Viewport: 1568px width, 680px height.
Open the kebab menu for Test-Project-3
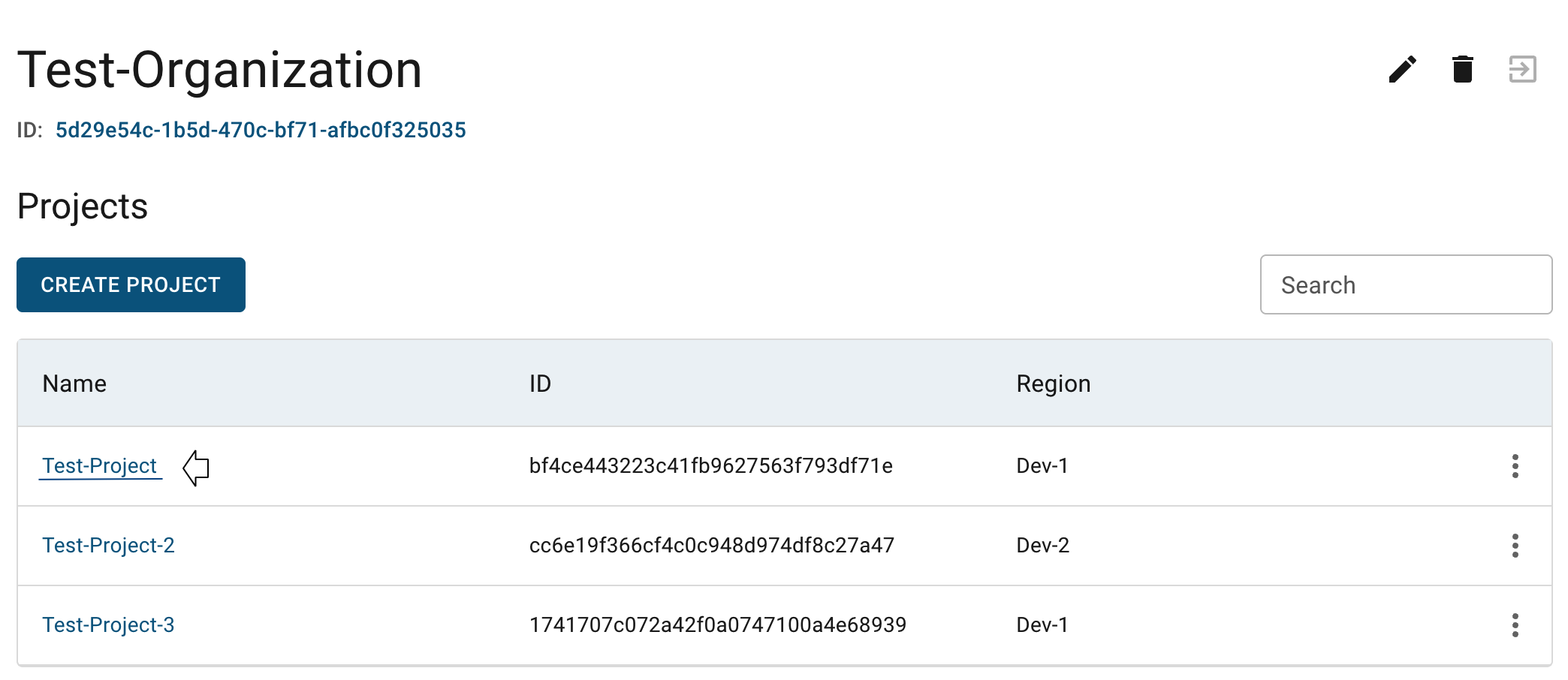pos(1515,625)
